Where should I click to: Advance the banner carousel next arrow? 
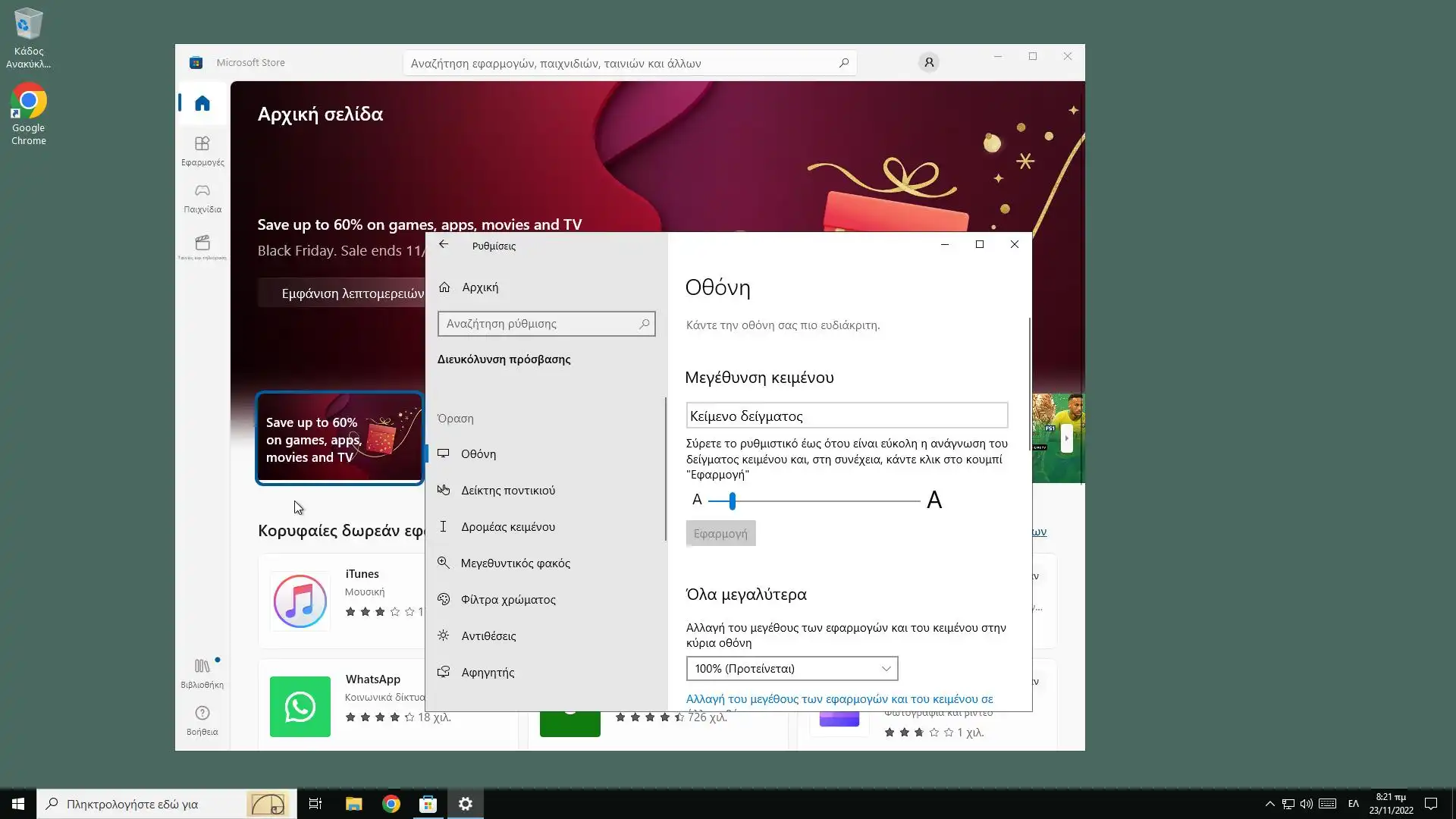point(1066,438)
